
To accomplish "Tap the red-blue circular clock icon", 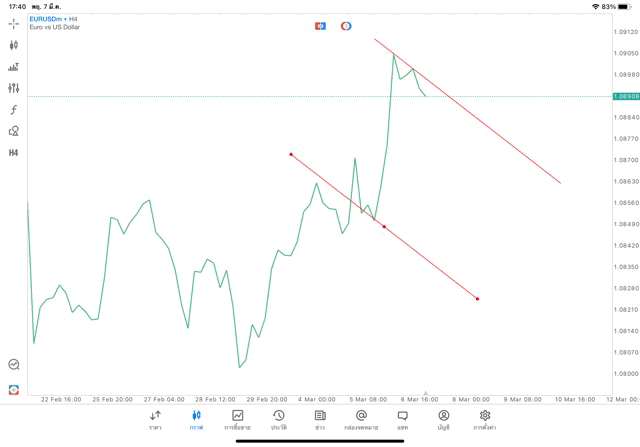I will [x=346, y=26].
